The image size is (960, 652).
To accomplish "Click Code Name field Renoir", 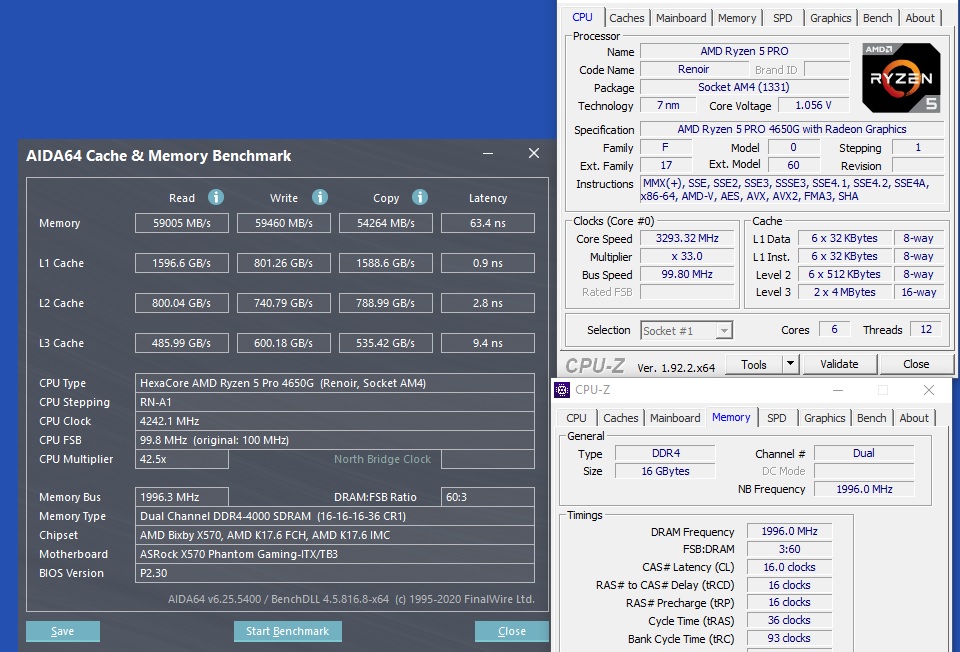I will pos(693,69).
